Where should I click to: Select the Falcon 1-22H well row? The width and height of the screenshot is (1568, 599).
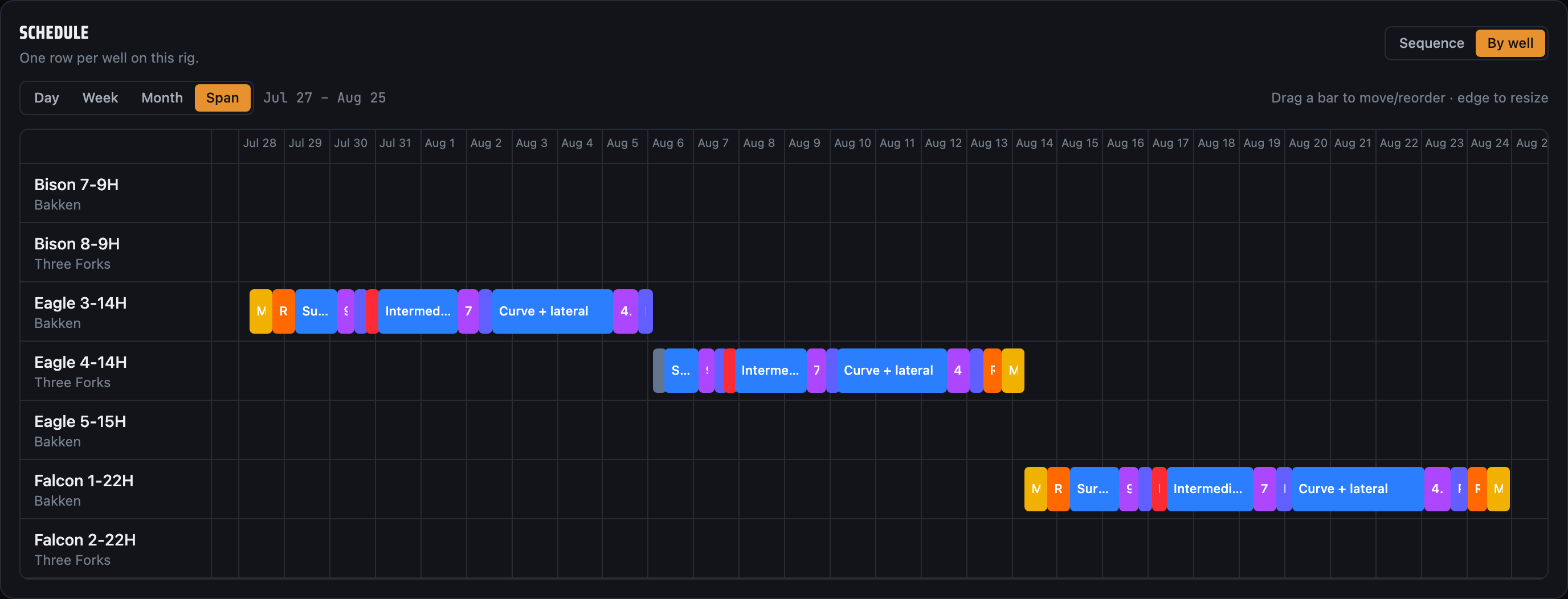tap(784, 489)
